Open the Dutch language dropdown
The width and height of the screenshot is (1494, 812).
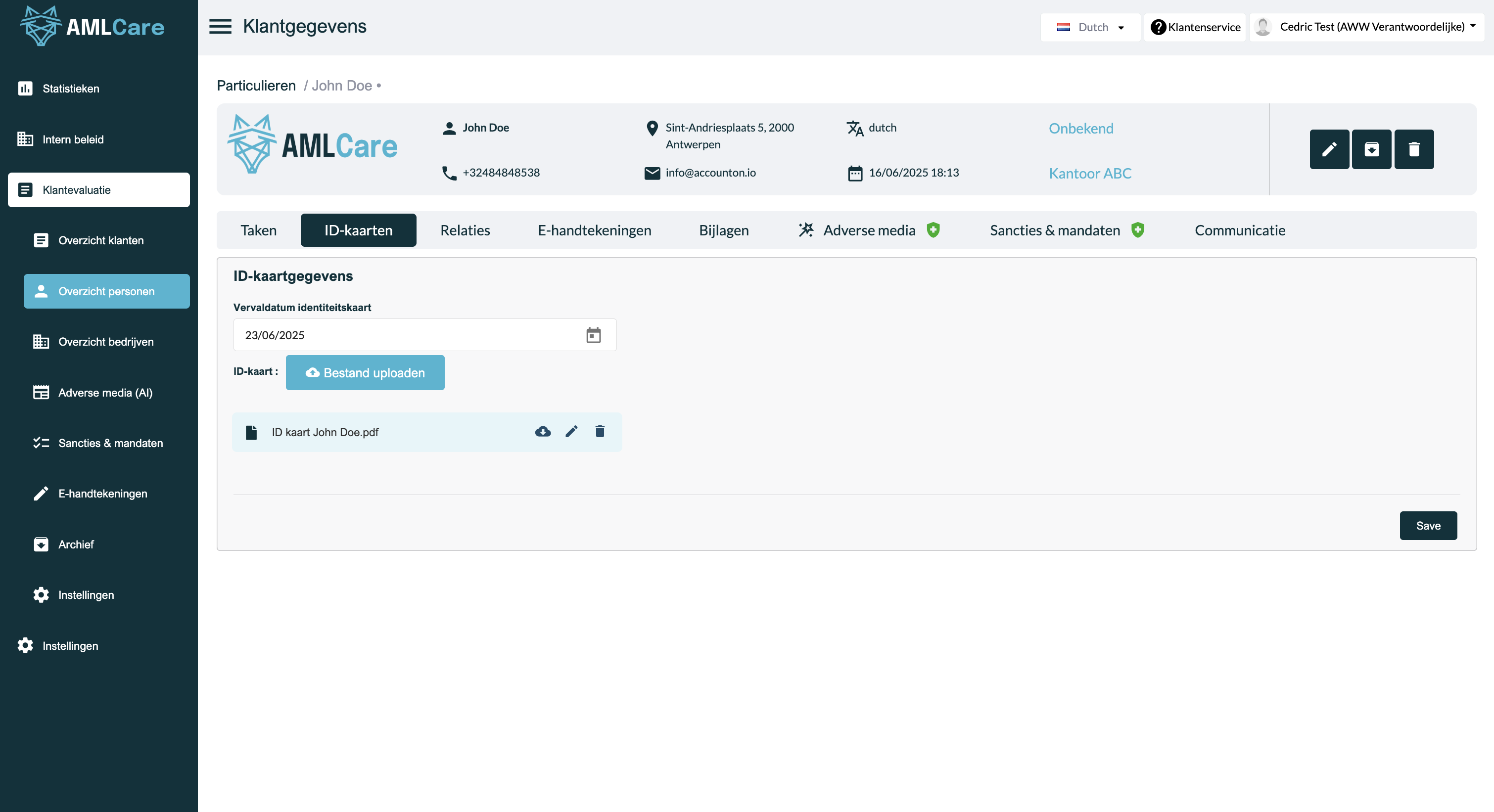coord(1090,27)
